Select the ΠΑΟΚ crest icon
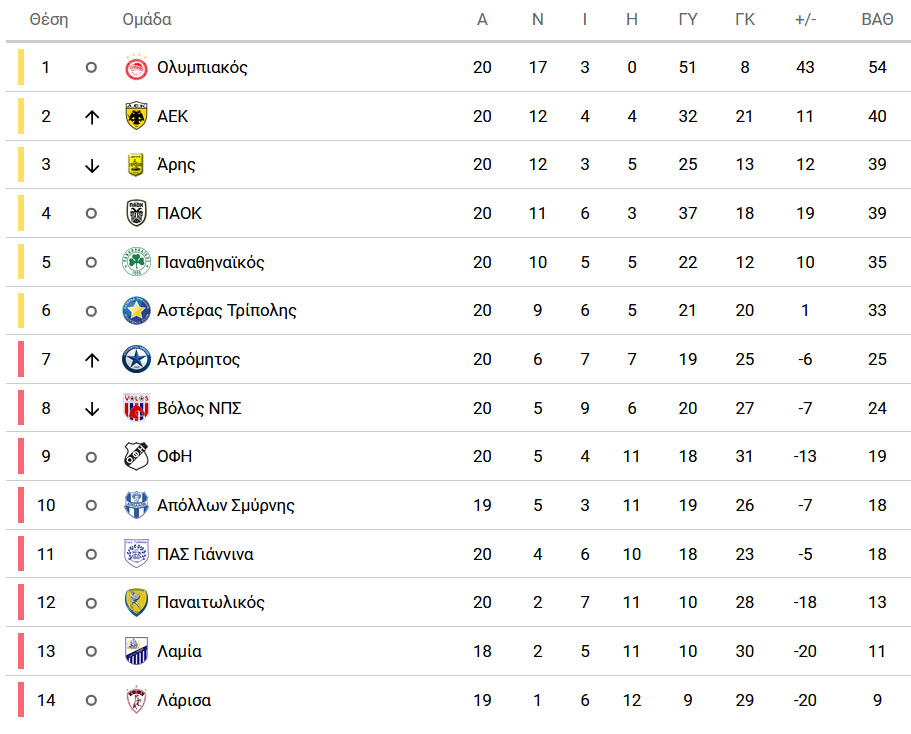 pyautogui.click(x=137, y=213)
